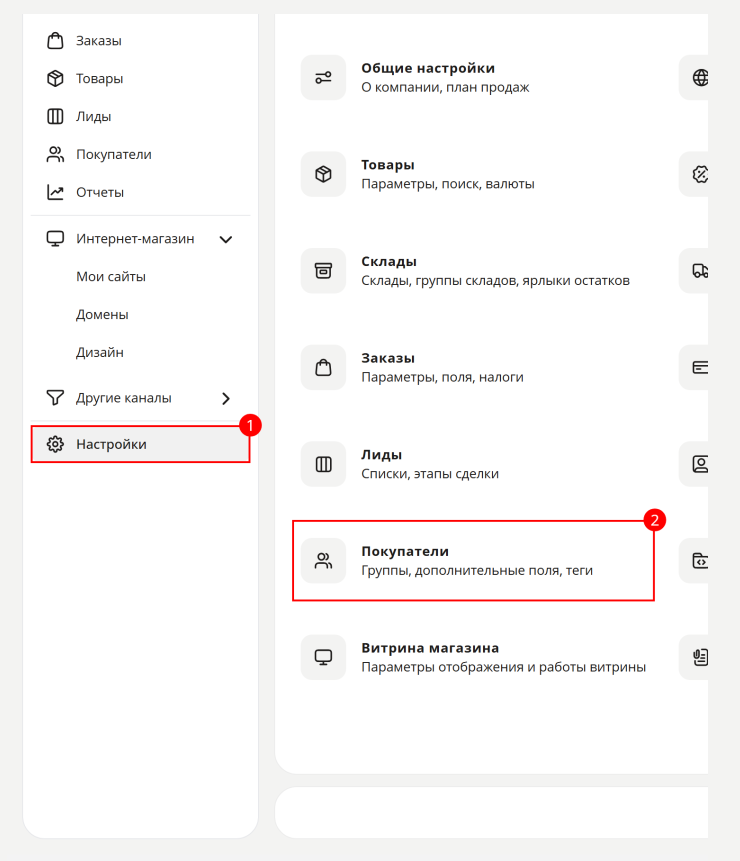Click the sliders icon for Общие настройки
The height and width of the screenshot is (861, 740).
(x=323, y=77)
